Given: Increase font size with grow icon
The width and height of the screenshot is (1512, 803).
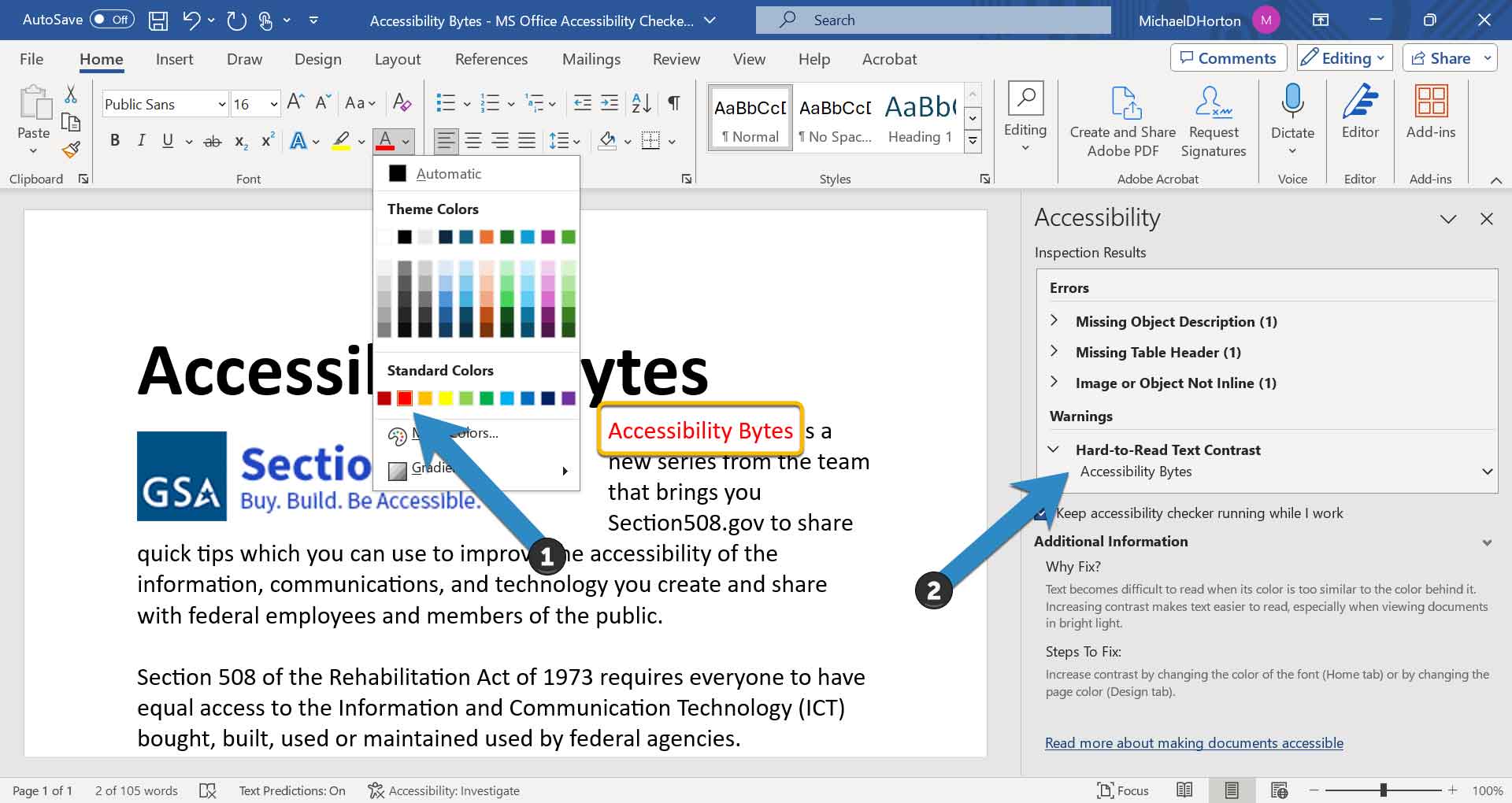Looking at the screenshot, I should (x=296, y=102).
